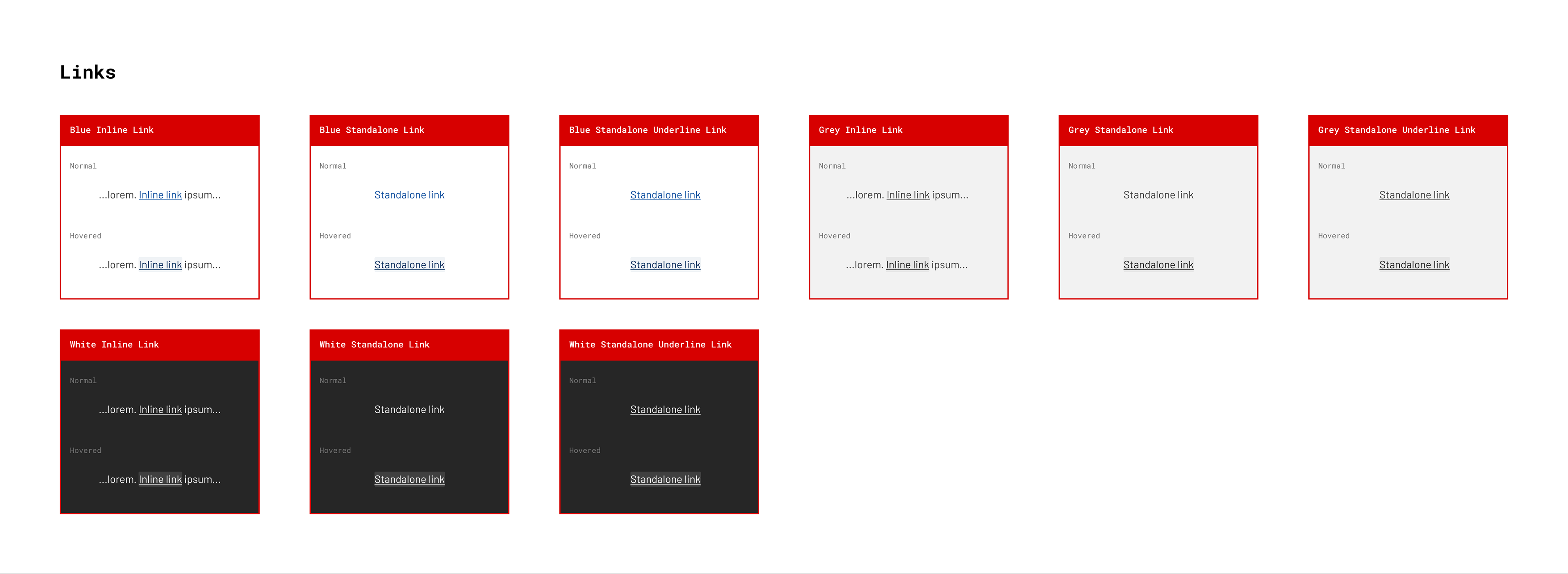Click hovered Inline link in Grey Inline Link card
Viewport: 1568px width, 574px height.
(908, 265)
